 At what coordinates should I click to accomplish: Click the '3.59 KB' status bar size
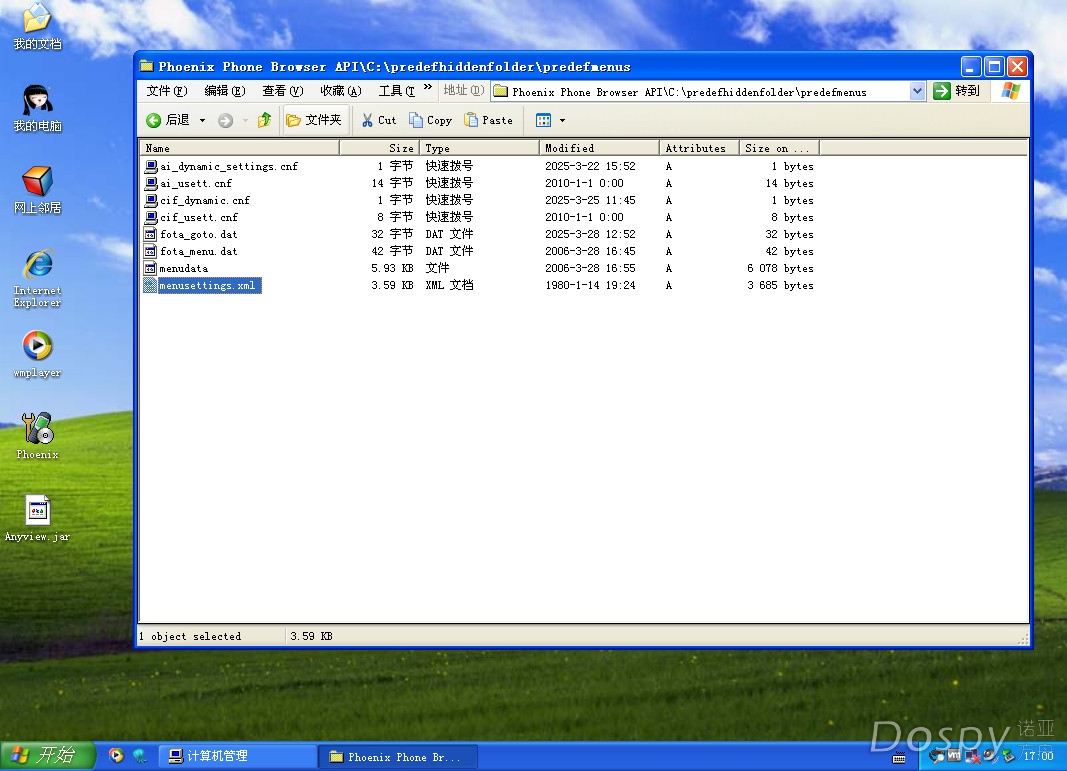click(x=311, y=636)
